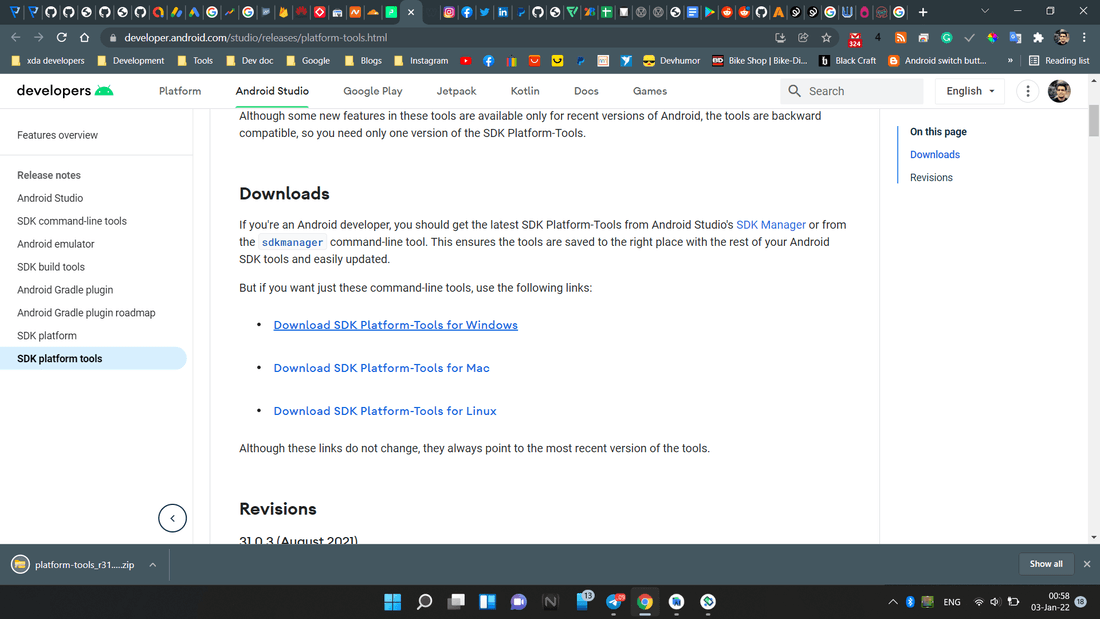
Task: Open the developer account avatar on page
Action: [x=1059, y=91]
